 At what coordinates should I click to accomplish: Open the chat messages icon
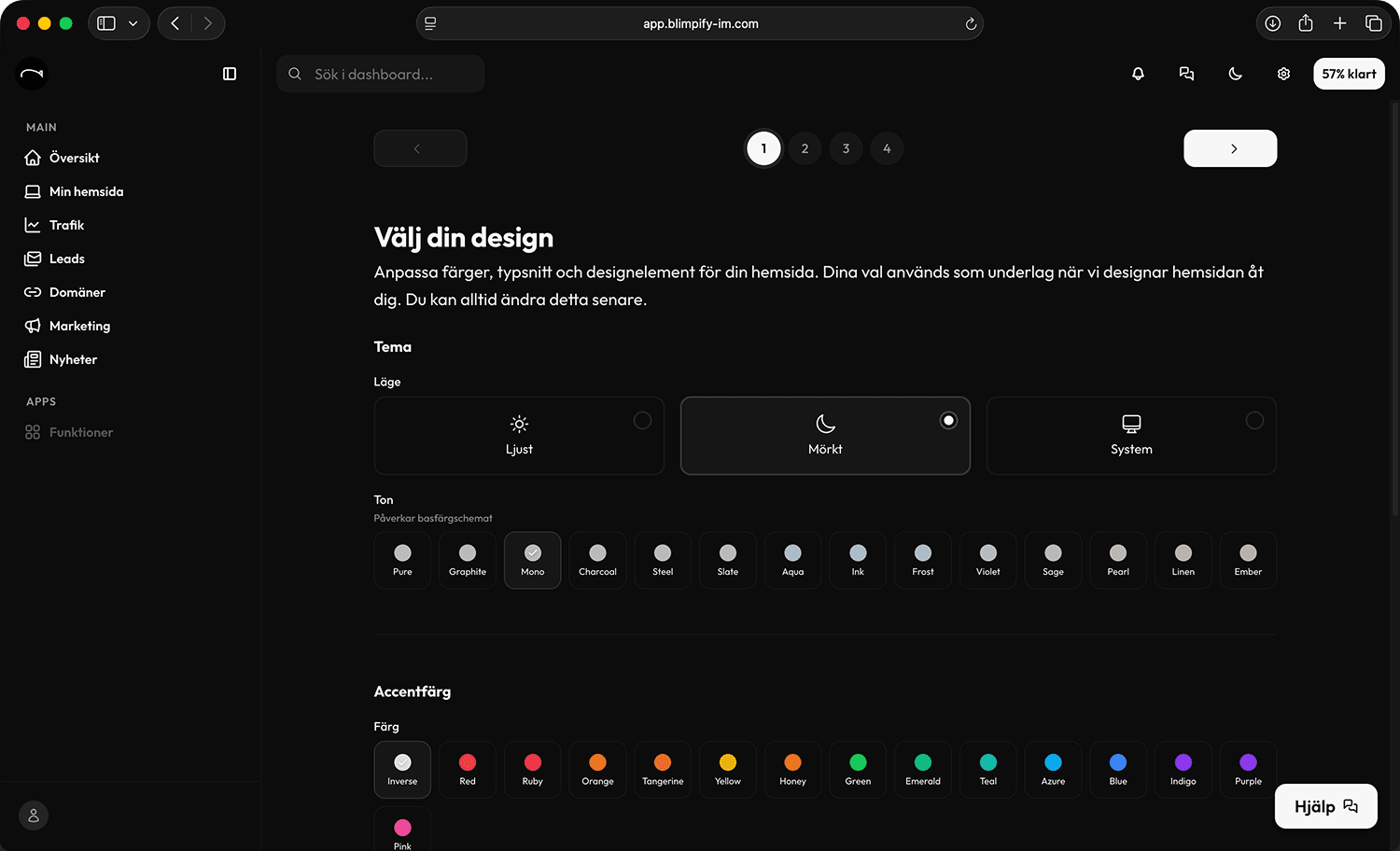click(x=1186, y=74)
